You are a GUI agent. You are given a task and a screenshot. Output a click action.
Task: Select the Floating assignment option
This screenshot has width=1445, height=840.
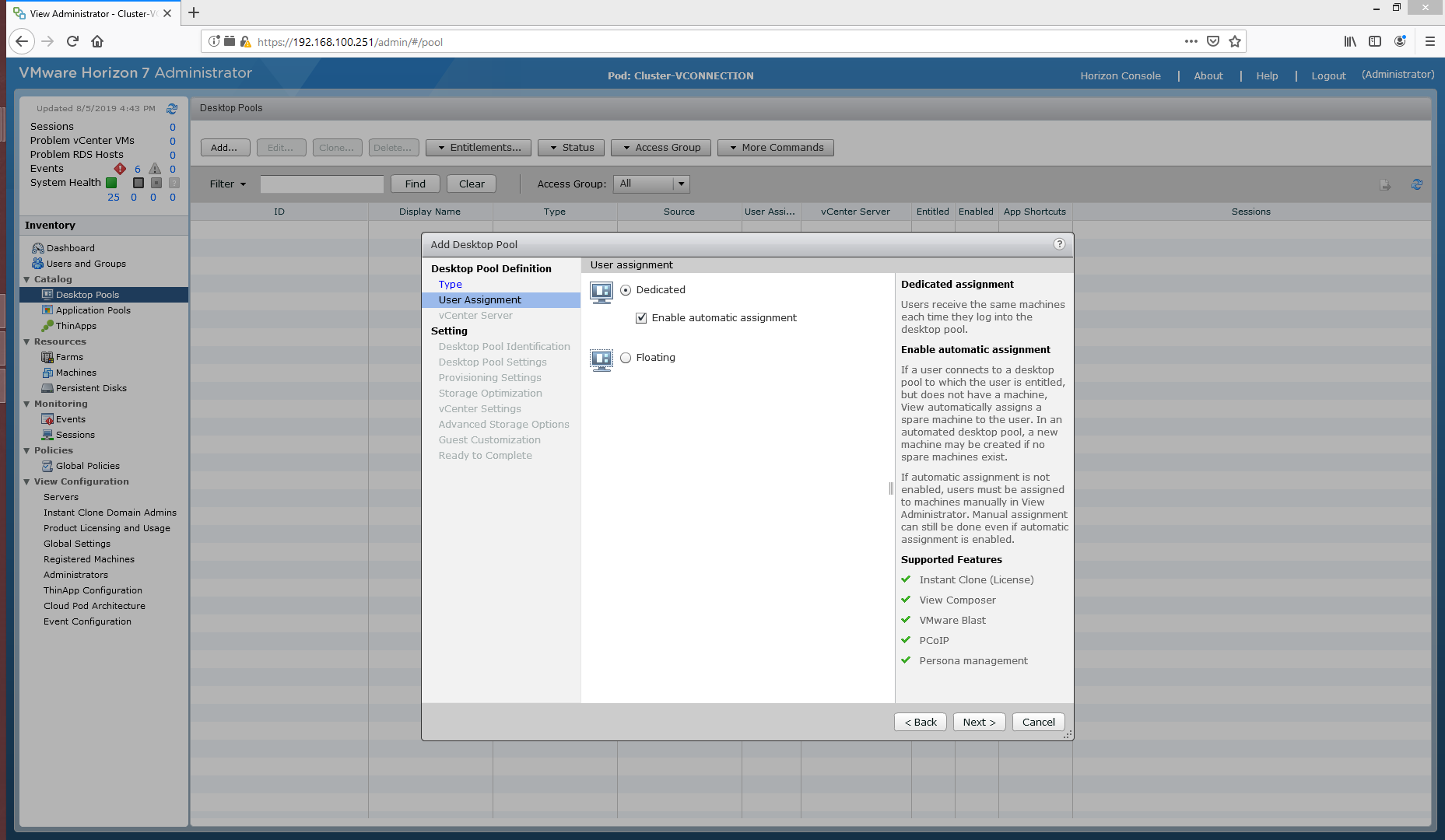tap(626, 358)
